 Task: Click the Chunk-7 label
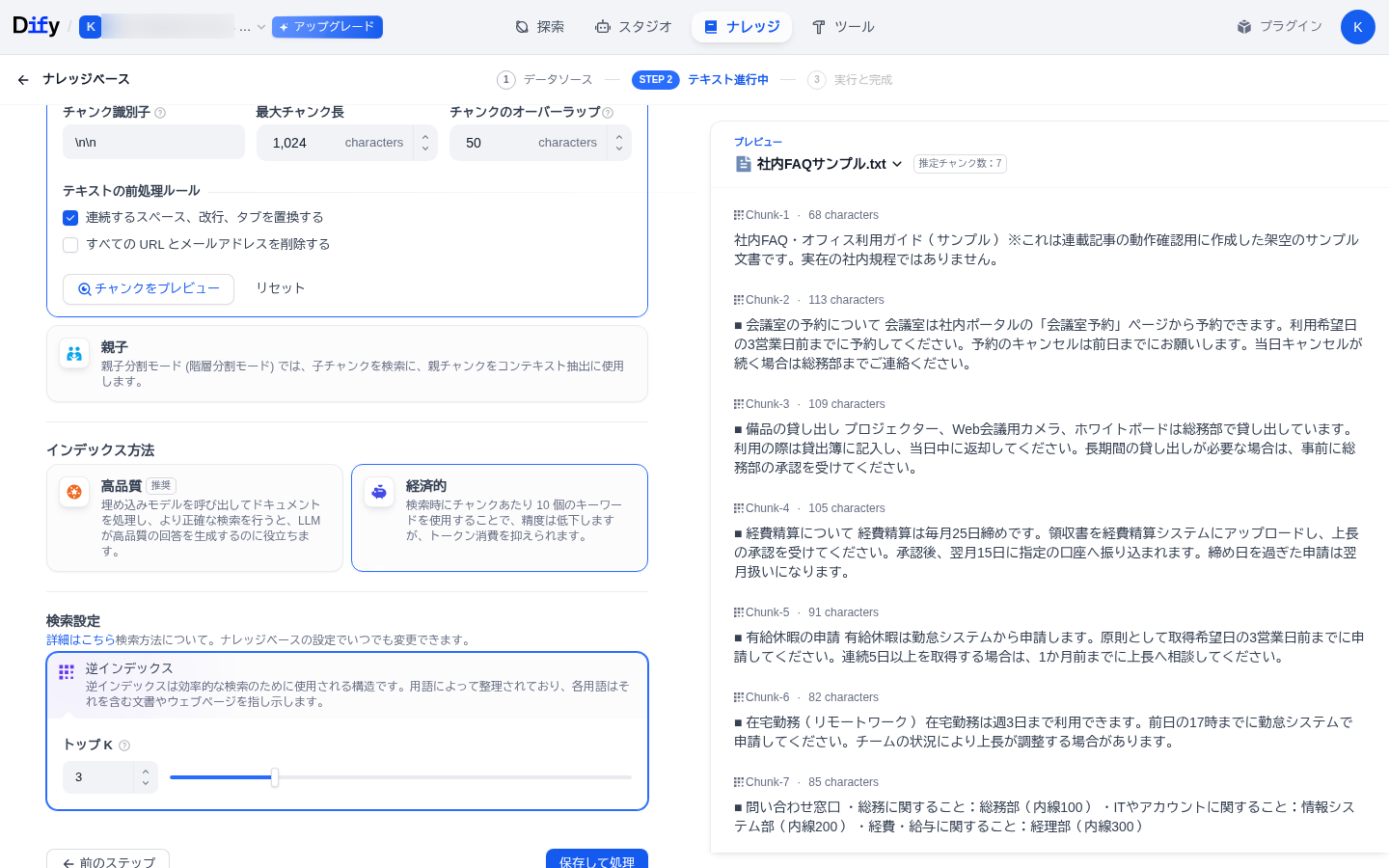(x=767, y=782)
